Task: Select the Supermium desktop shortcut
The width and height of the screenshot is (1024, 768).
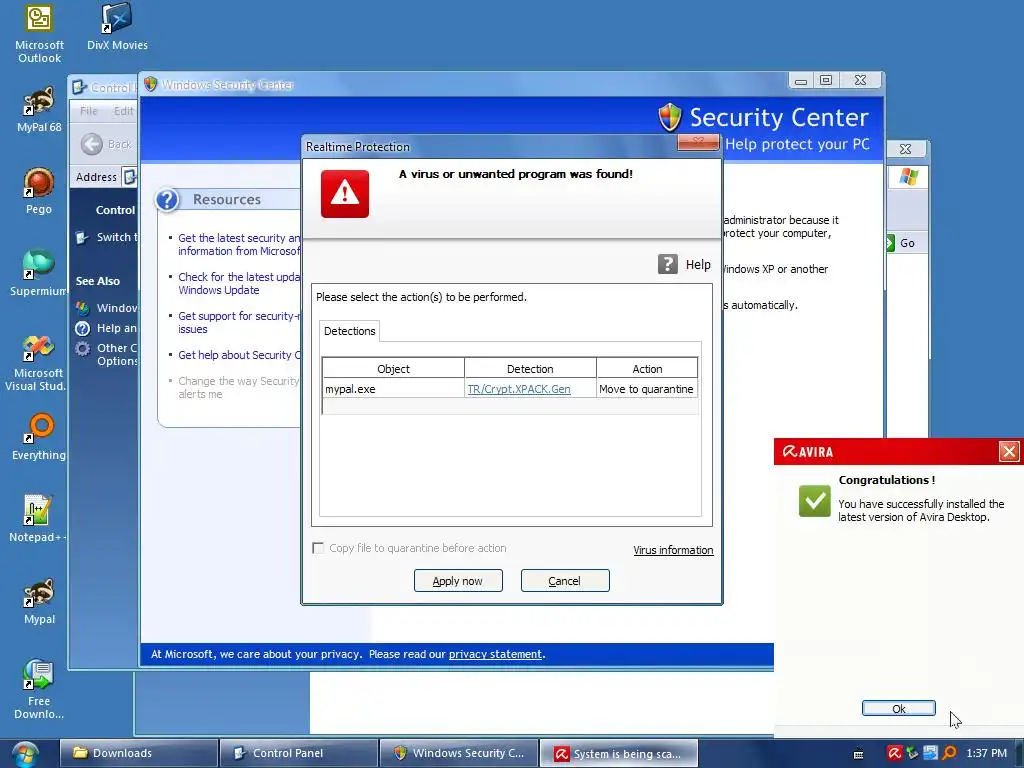Action: (x=39, y=273)
